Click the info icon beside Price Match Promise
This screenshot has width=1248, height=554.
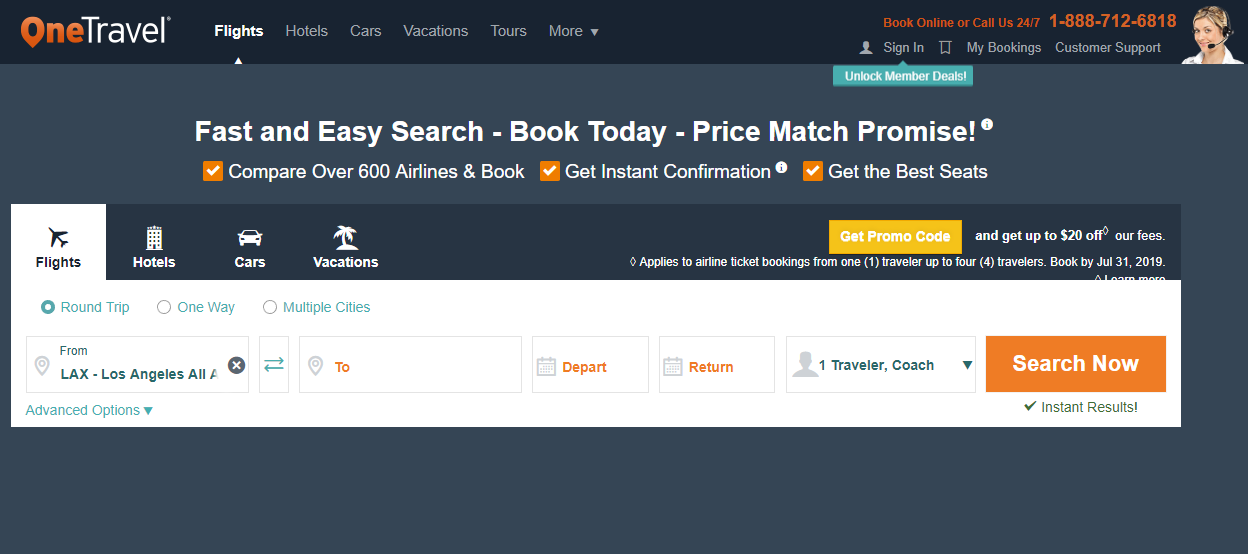pos(987,125)
